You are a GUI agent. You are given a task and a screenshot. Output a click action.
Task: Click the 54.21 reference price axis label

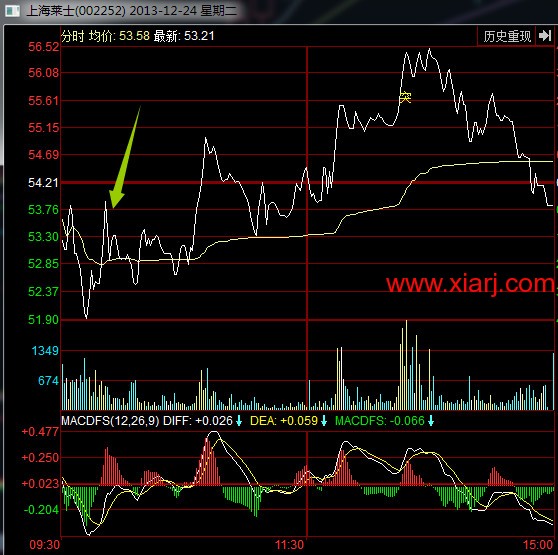tap(43, 183)
